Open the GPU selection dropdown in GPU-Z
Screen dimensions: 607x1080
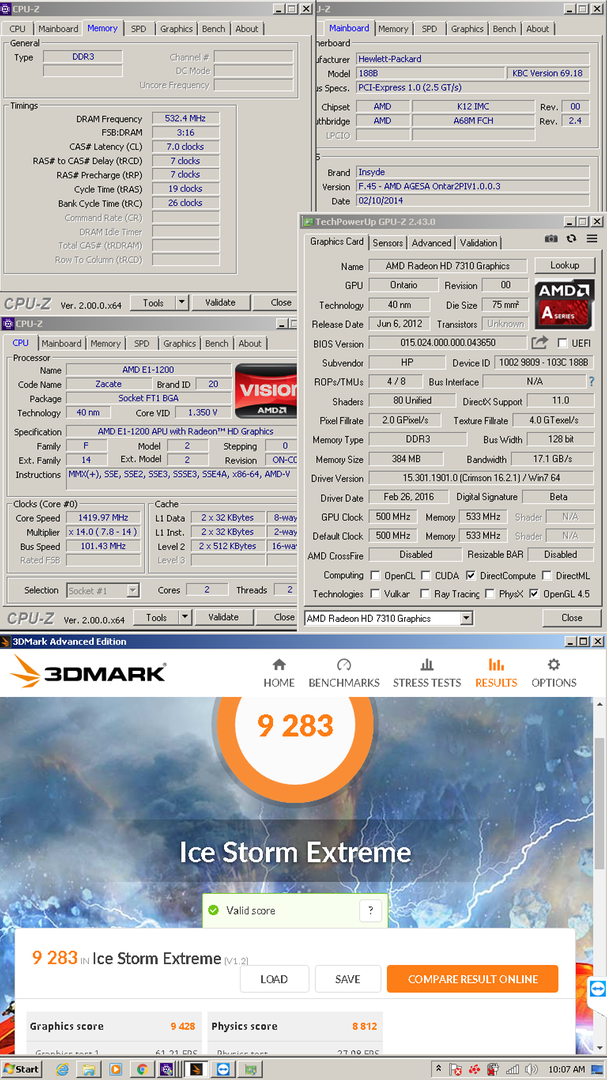(466, 619)
